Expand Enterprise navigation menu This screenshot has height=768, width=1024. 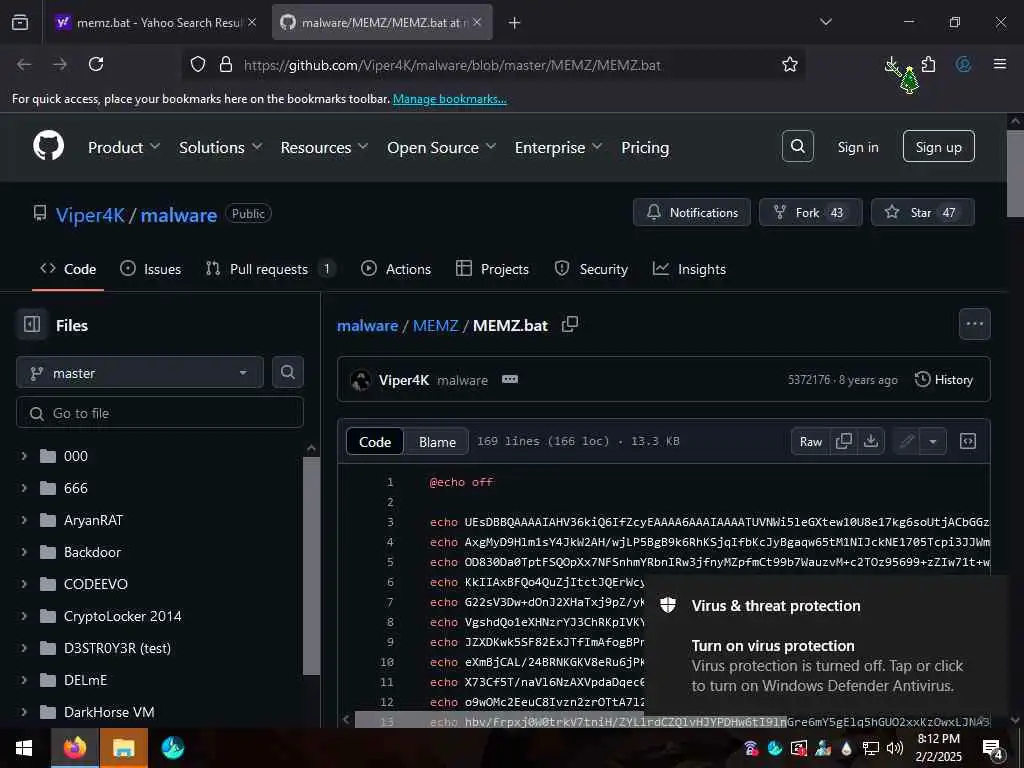point(558,148)
